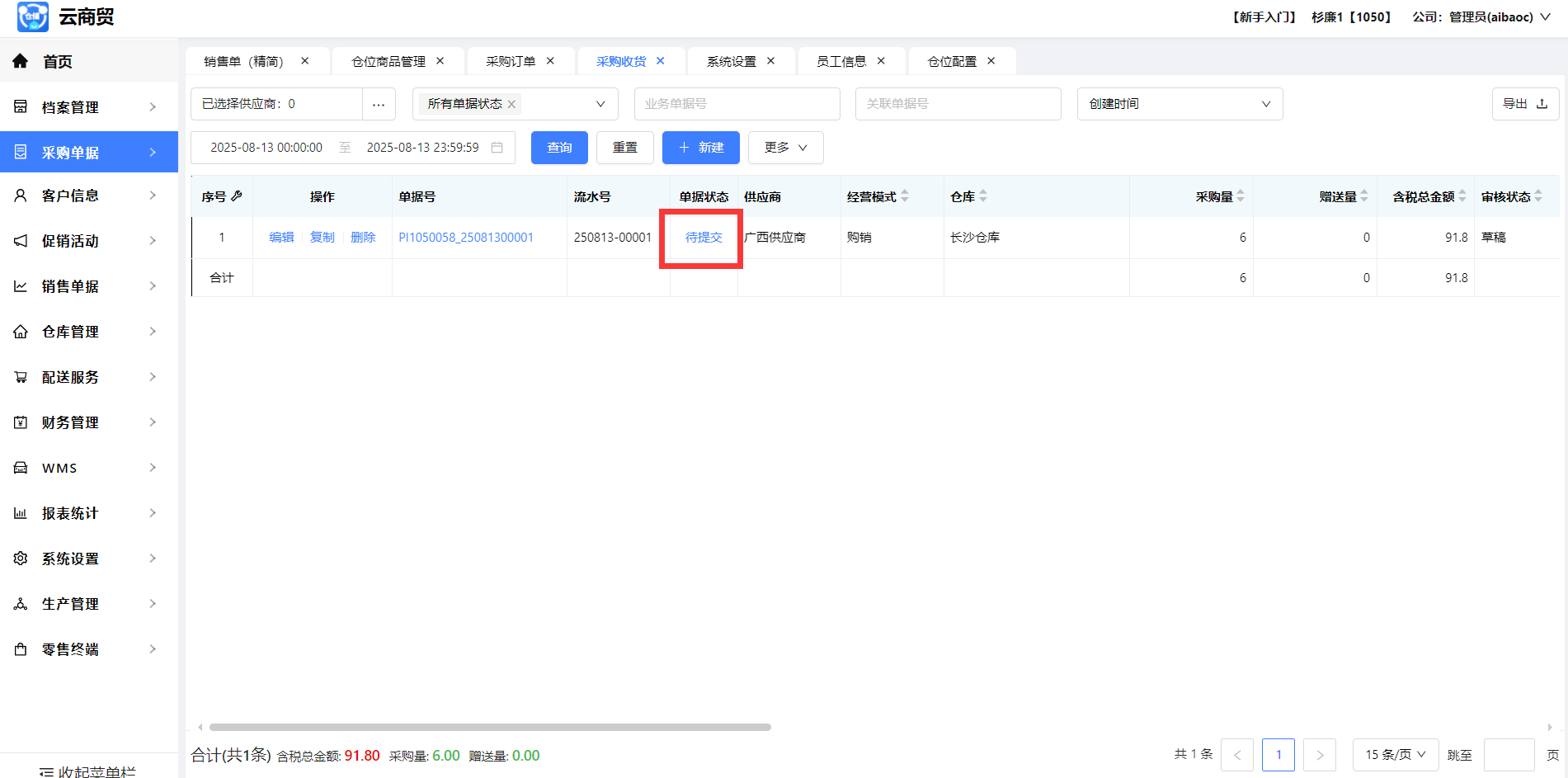1568x778 pixels.
Task: Toggle sort on 经营模式 column
Action: point(905,196)
